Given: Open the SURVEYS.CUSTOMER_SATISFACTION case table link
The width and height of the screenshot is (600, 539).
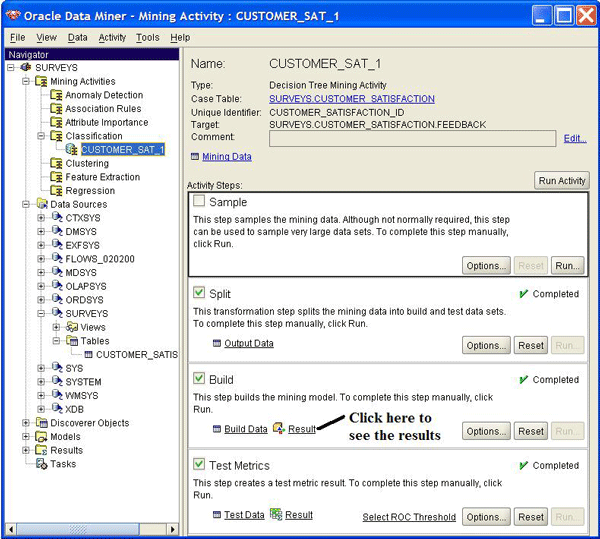Looking at the screenshot, I should coord(351,99).
